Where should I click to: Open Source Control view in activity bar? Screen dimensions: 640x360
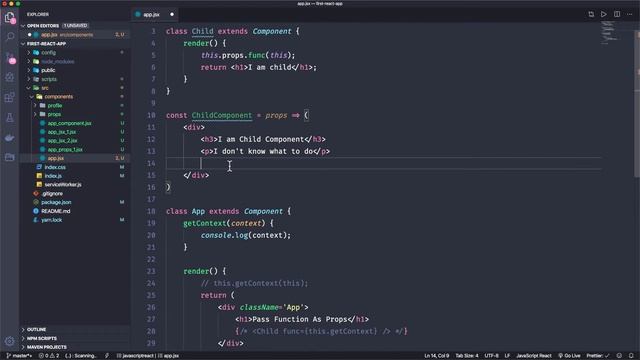pos(10,57)
